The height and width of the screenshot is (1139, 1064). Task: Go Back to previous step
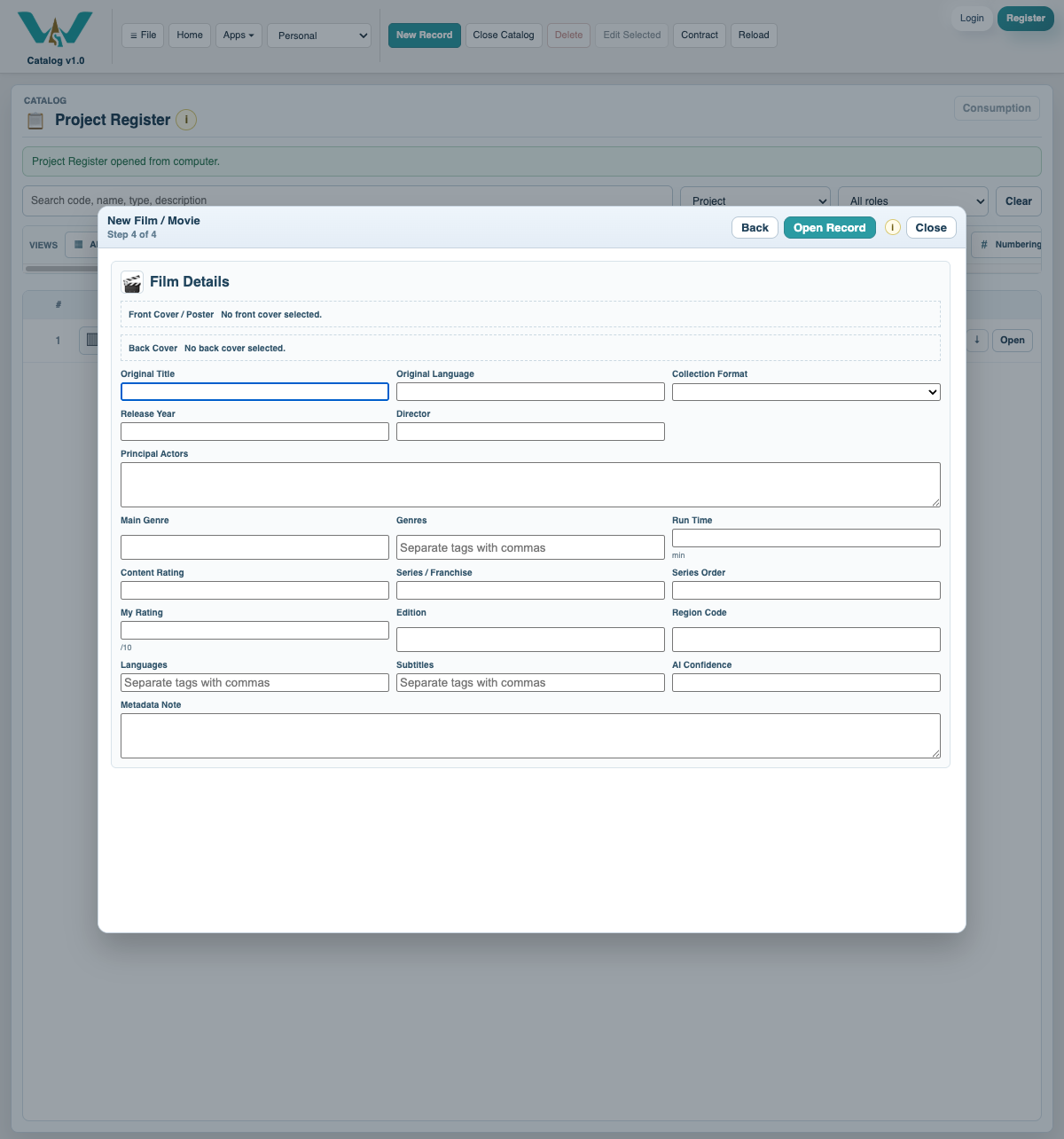tap(755, 228)
